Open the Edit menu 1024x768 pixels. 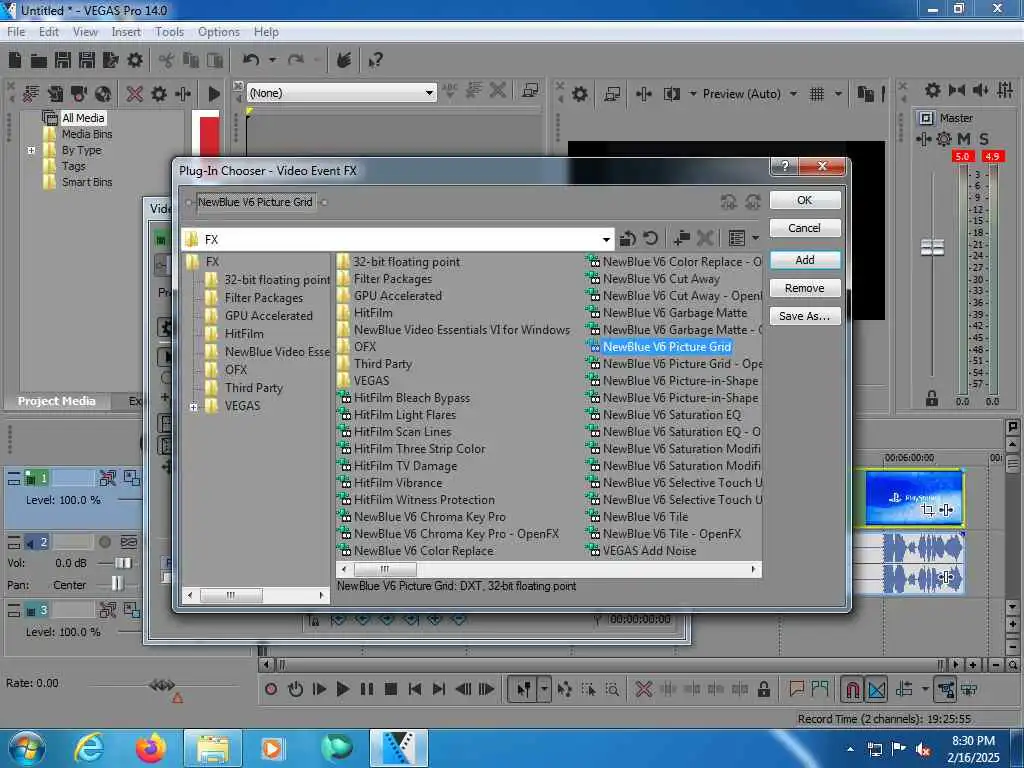(x=48, y=31)
